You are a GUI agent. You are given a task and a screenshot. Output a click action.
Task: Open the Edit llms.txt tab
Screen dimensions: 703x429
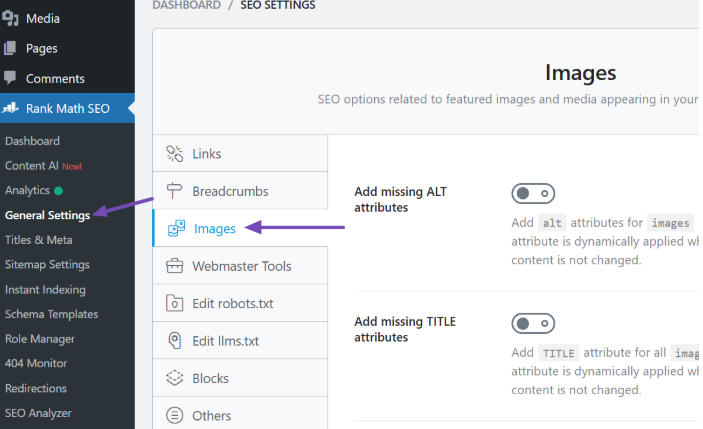point(240,341)
